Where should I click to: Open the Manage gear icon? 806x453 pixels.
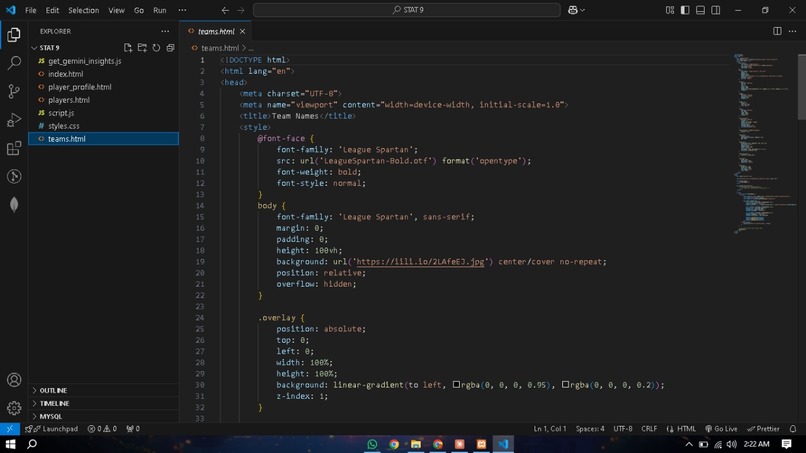click(x=14, y=408)
